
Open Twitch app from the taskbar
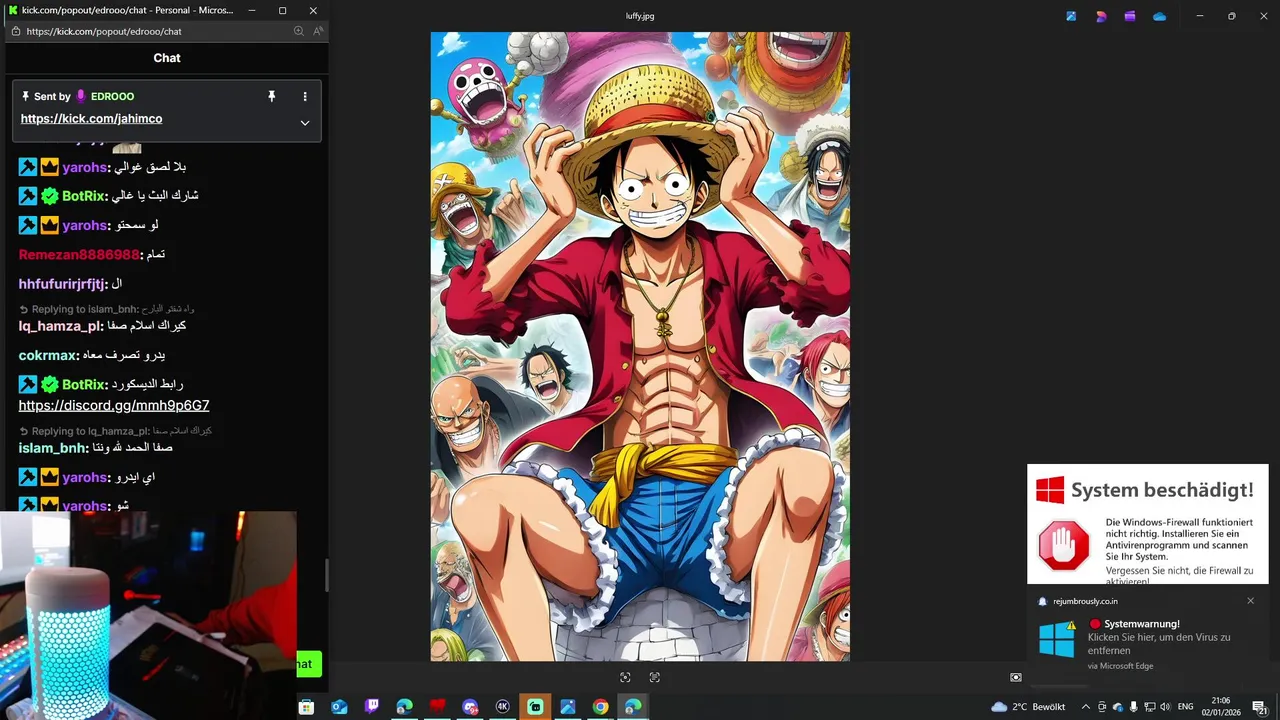pos(372,707)
